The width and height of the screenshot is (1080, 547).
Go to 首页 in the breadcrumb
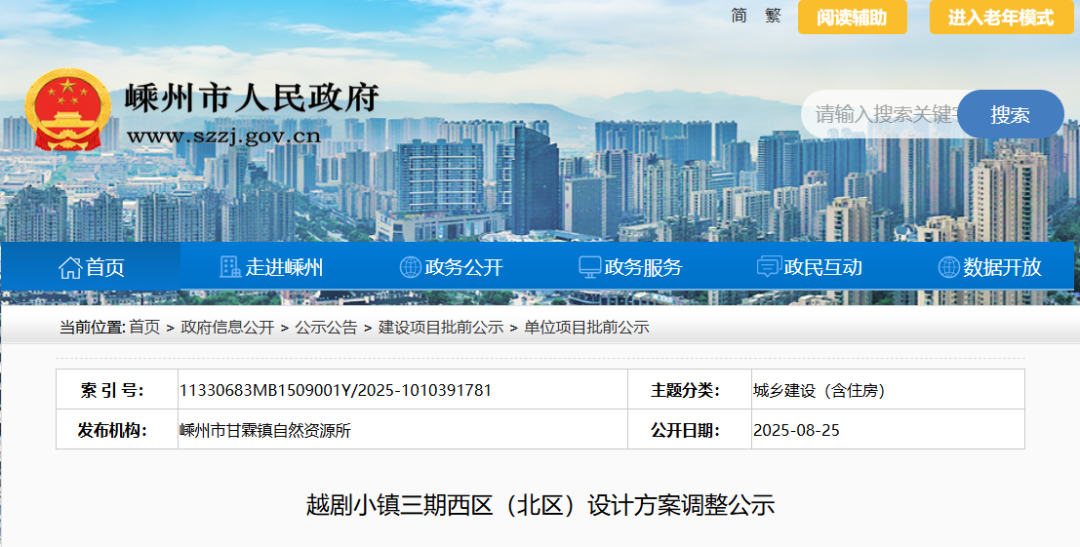pos(144,327)
